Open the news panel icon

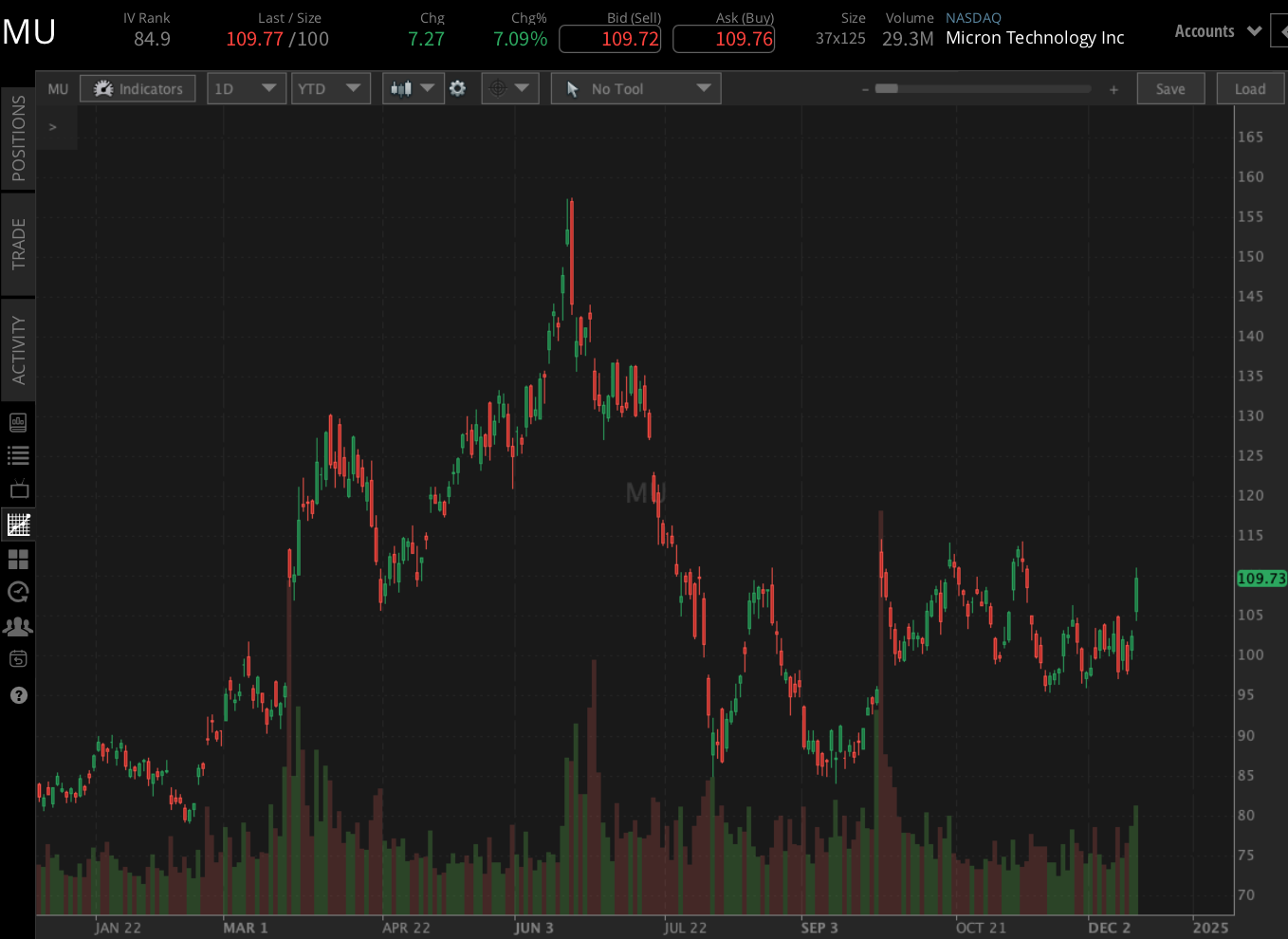pos(18,422)
